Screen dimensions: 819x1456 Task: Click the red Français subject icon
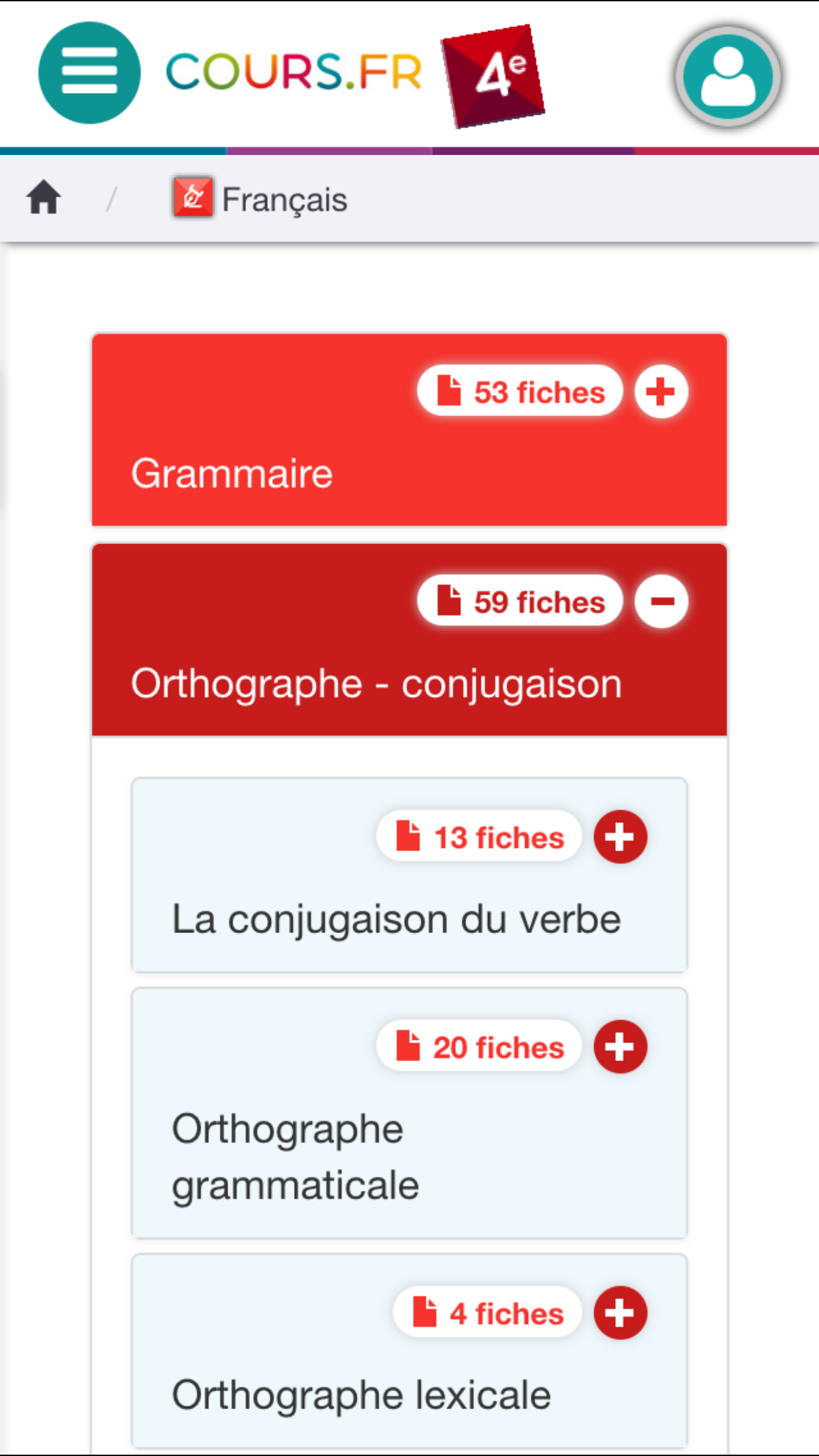[x=193, y=197]
